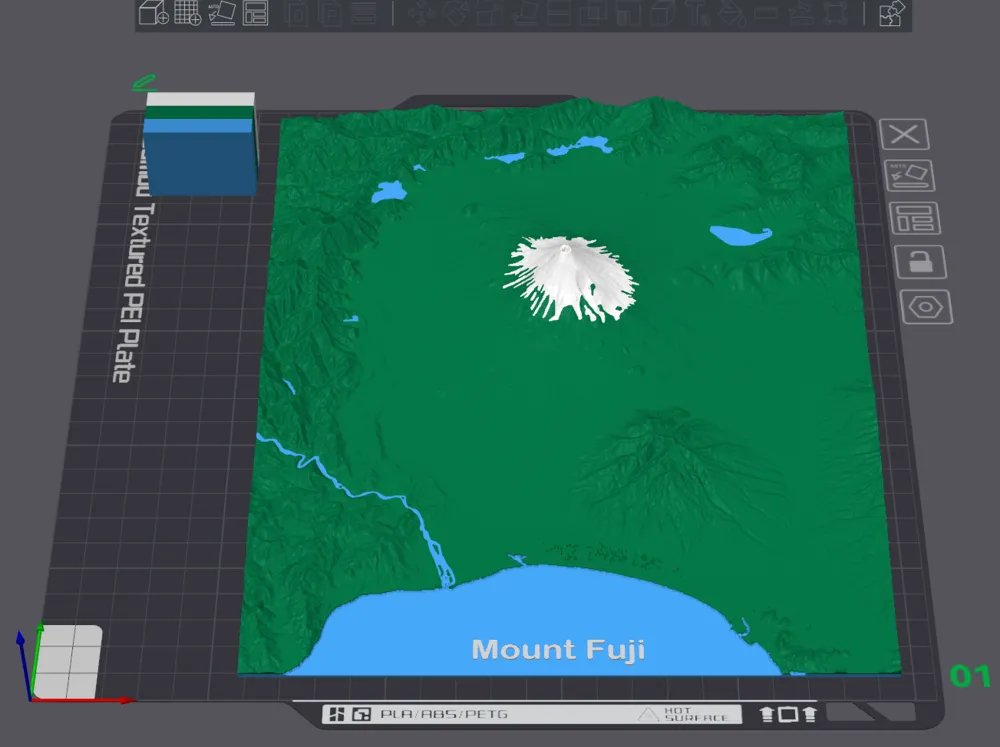Arrange objects on this plate icon
Screen dimensions: 1000x747
(x=915, y=218)
